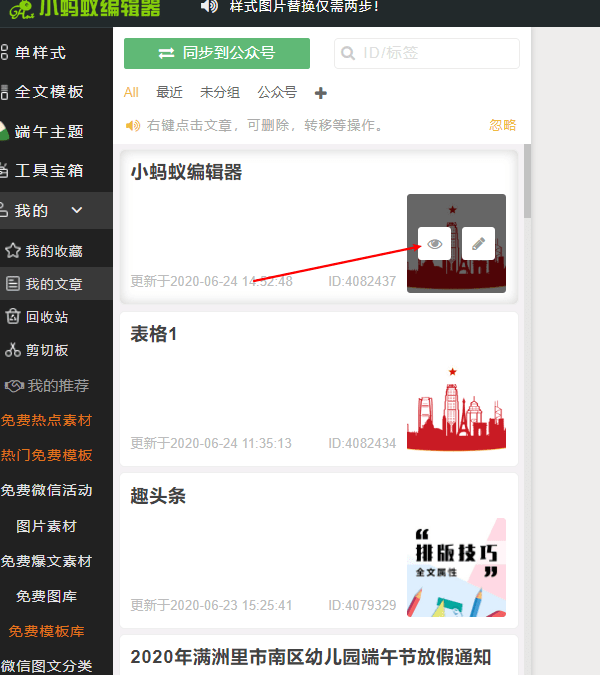Switch to the 最近 tab
The height and width of the screenshot is (675, 600).
click(x=169, y=92)
